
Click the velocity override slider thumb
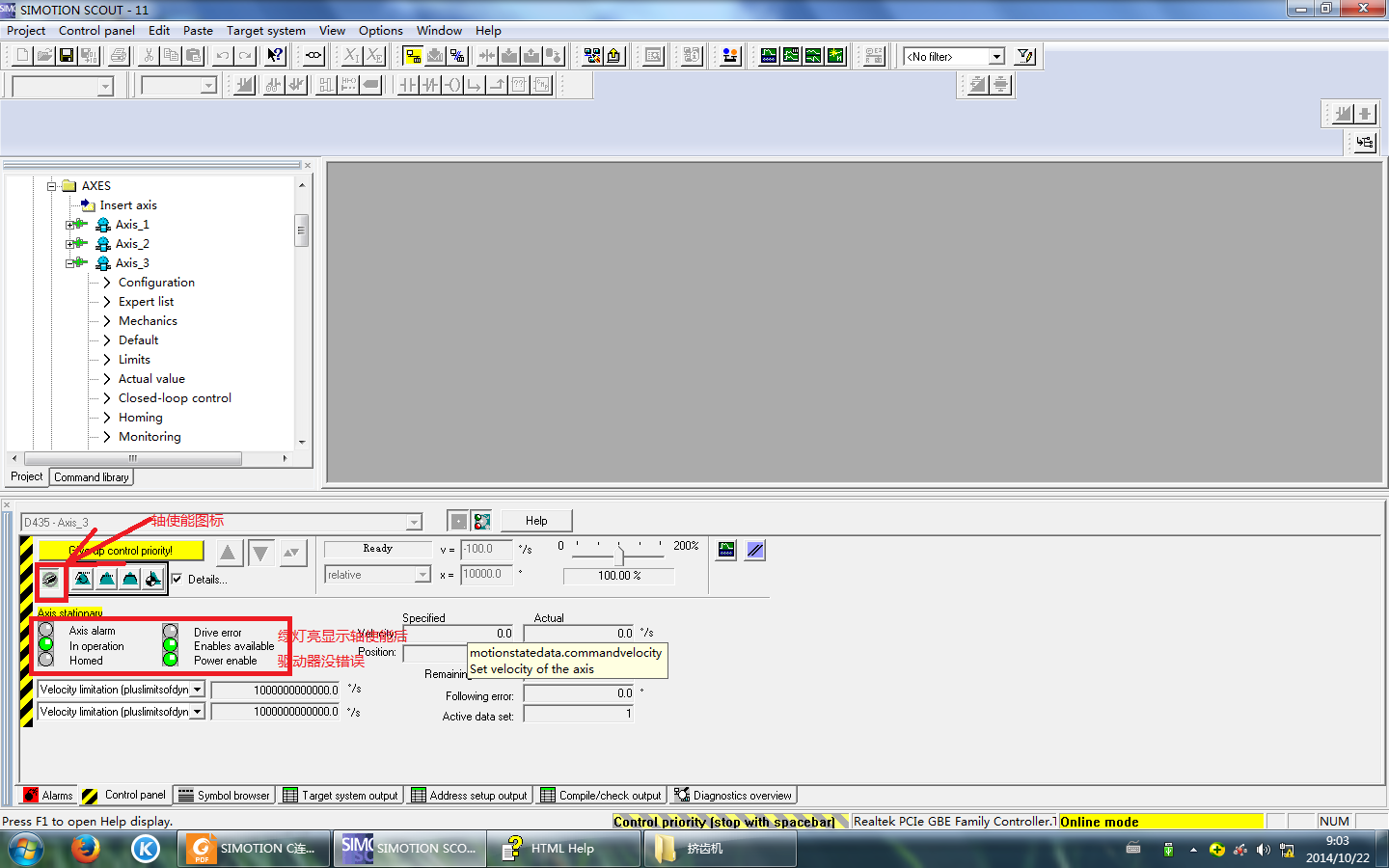[x=619, y=556]
